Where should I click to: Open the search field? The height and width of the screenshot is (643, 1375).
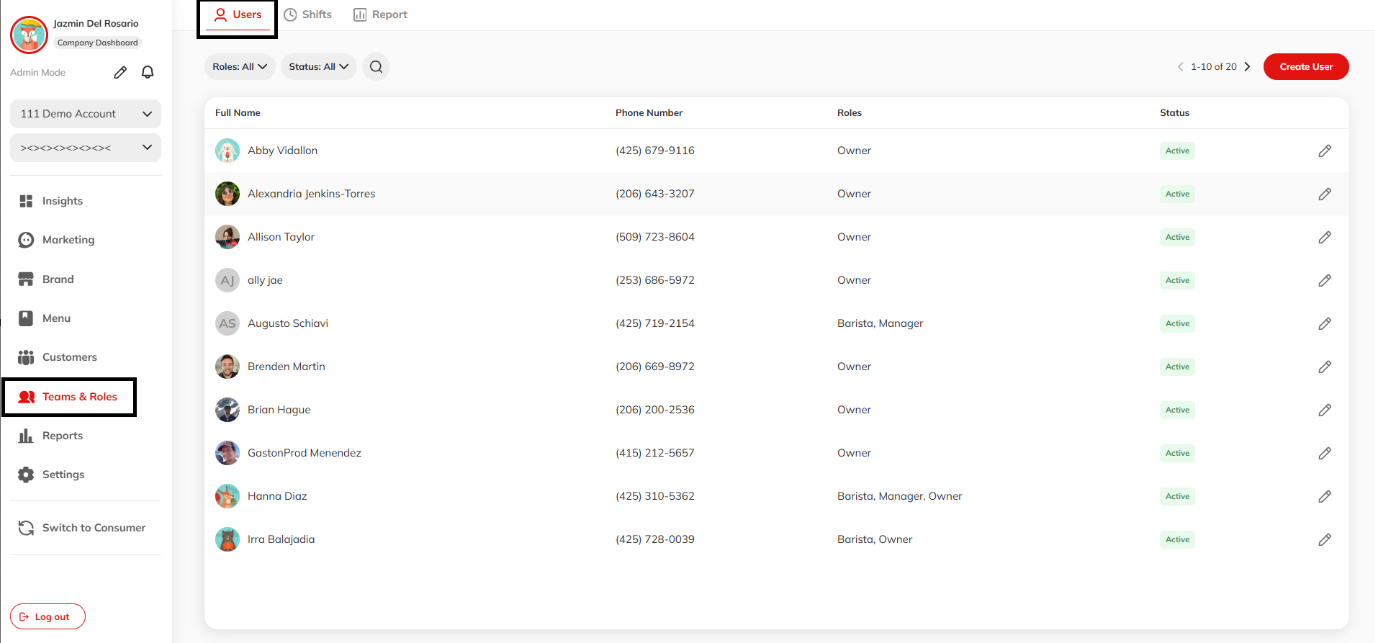[x=375, y=66]
